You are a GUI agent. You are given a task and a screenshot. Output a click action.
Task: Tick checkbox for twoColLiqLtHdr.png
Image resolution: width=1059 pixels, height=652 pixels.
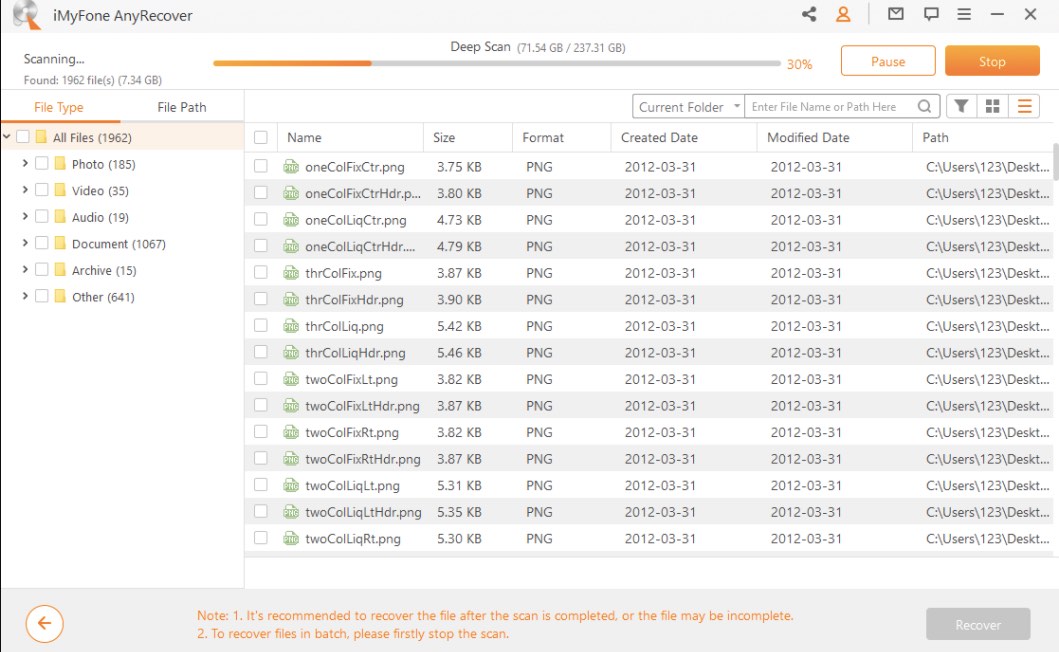click(x=261, y=511)
